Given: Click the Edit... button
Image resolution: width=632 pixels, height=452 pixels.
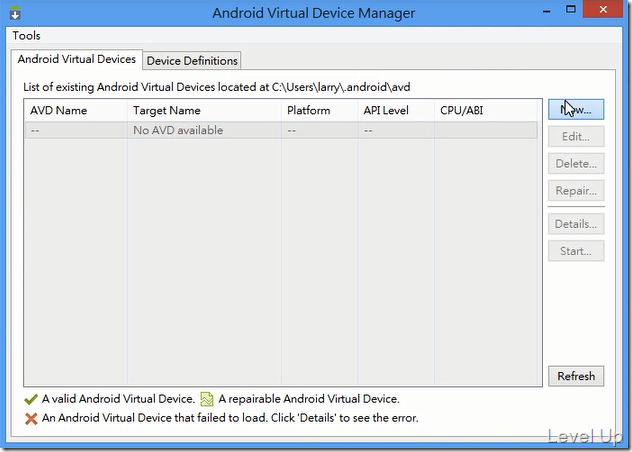Looking at the screenshot, I should [576, 136].
